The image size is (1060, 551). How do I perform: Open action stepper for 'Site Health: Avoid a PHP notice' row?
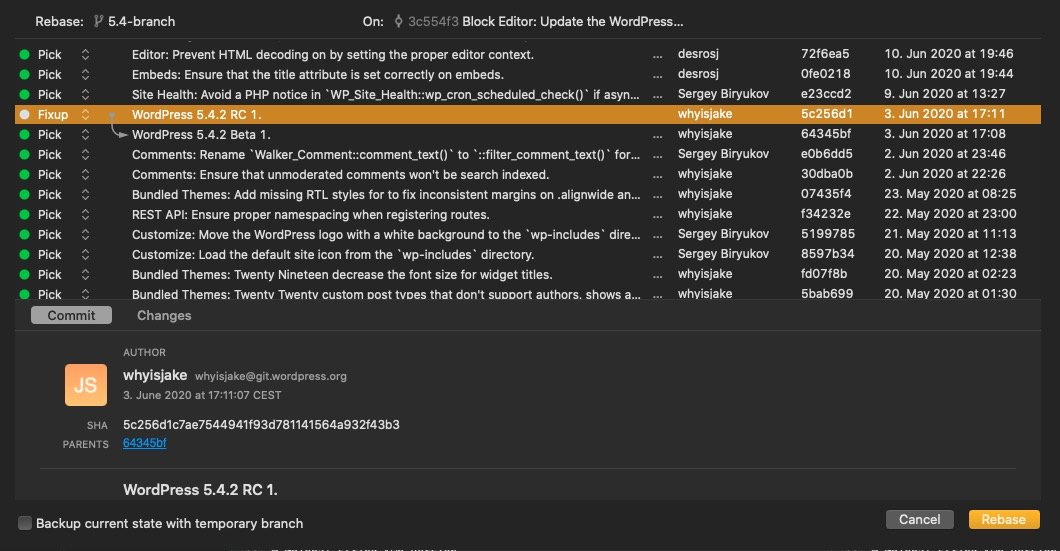85,95
